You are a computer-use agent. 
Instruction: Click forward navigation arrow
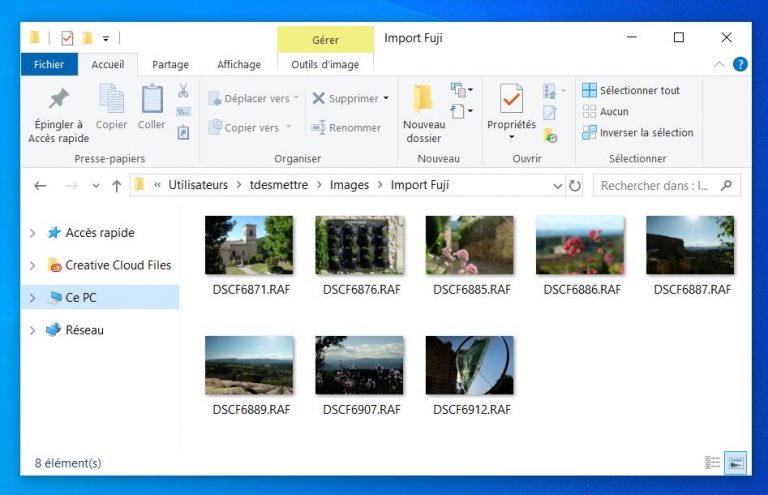[x=72, y=186]
